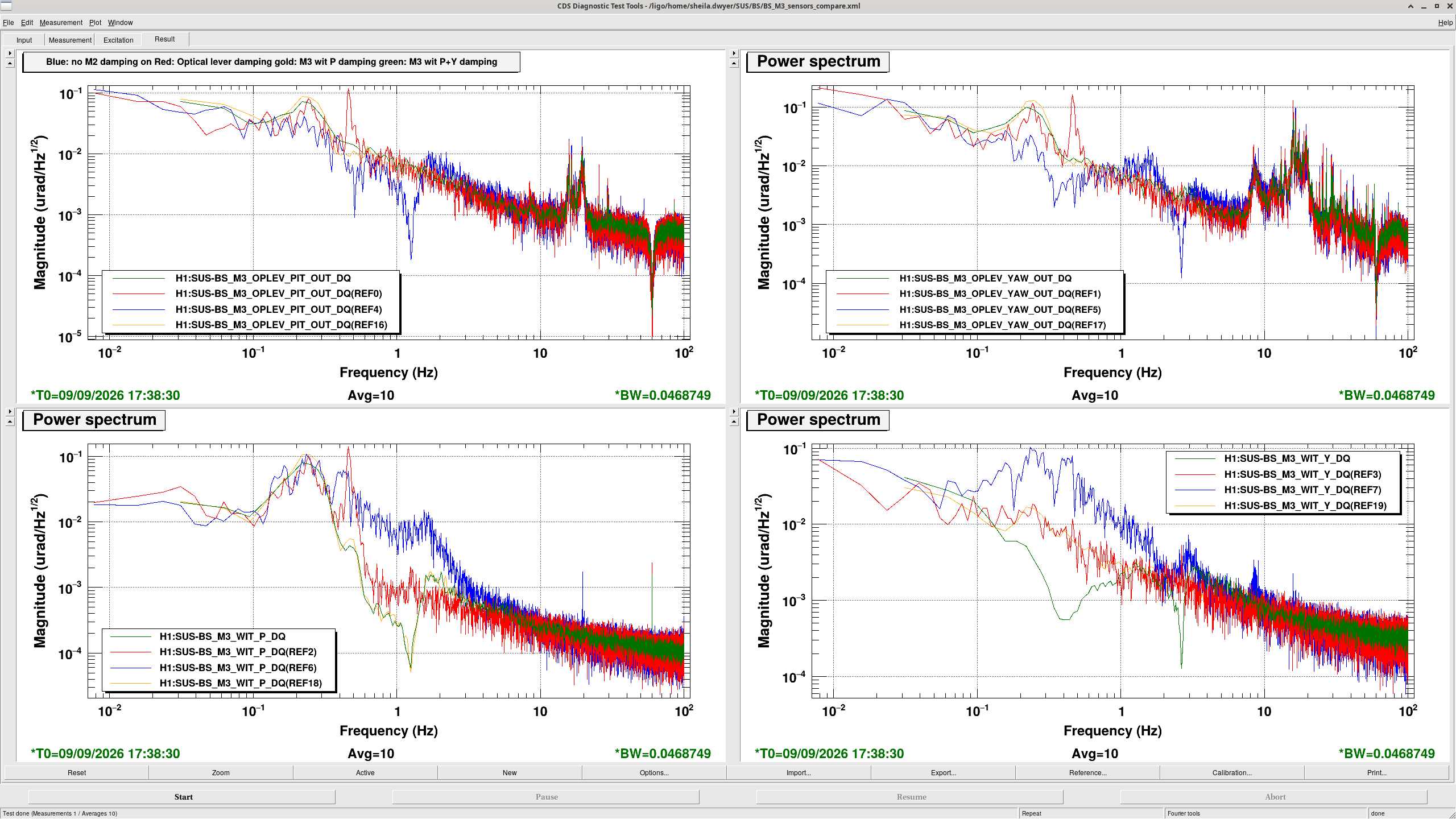Click the Start button

pos(182,797)
